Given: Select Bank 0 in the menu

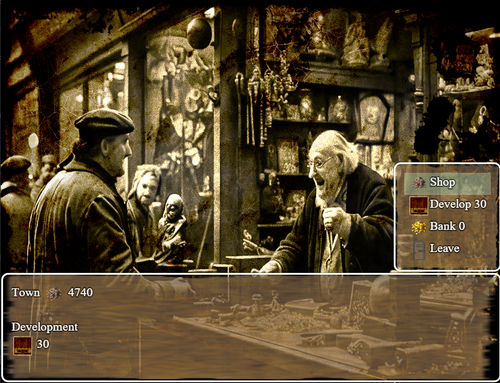Looking at the screenshot, I should 447,227.
